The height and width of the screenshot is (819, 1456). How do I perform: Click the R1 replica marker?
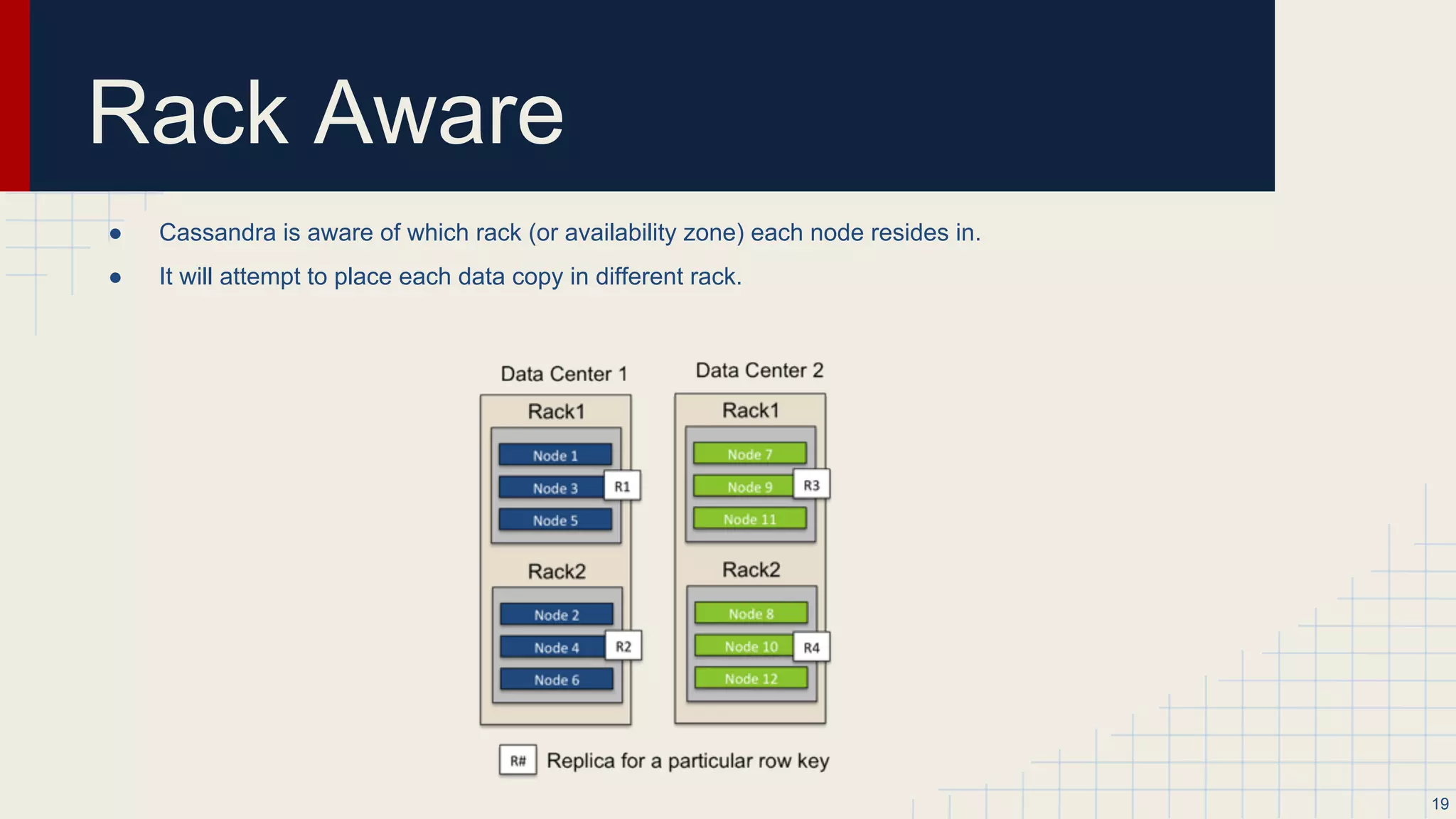click(x=622, y=486)
